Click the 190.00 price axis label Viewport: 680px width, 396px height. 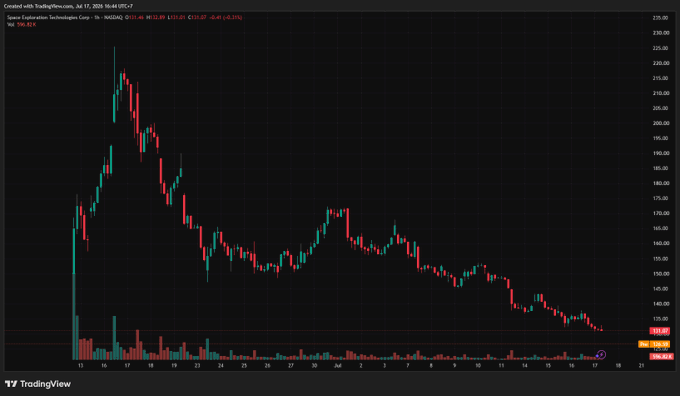click(660, 153)
